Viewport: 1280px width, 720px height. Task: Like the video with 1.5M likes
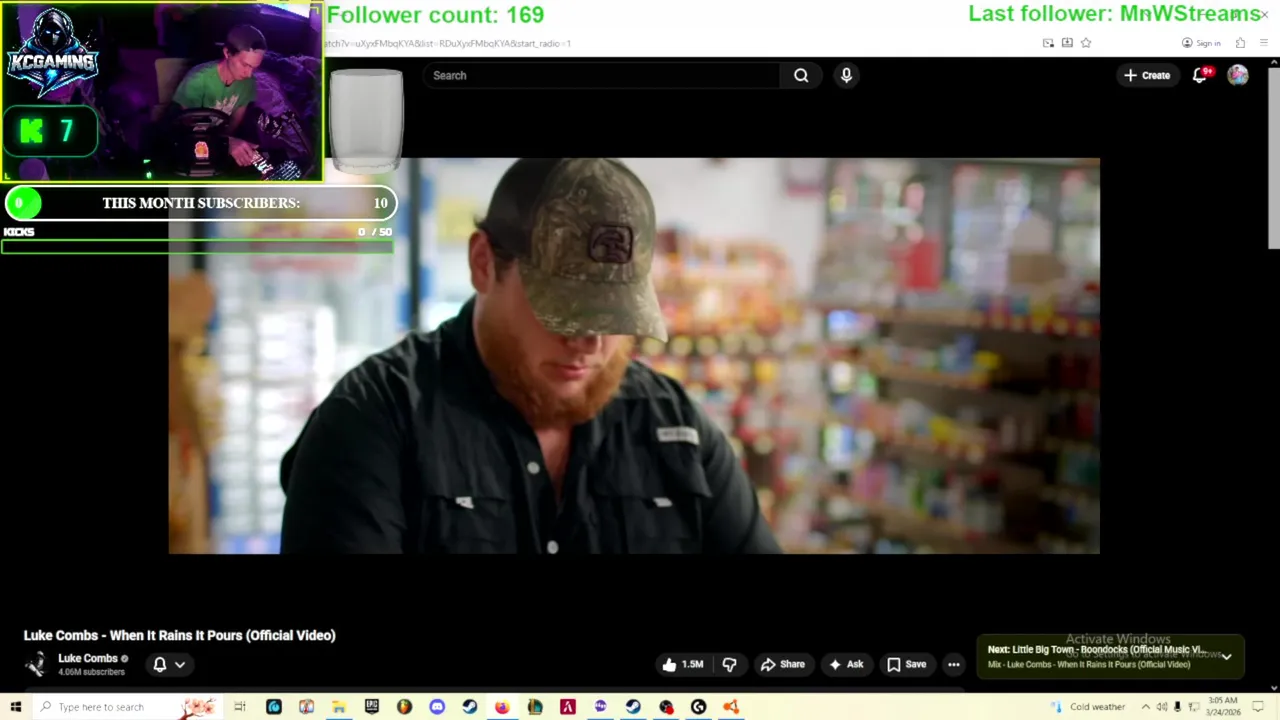(683, 664)
